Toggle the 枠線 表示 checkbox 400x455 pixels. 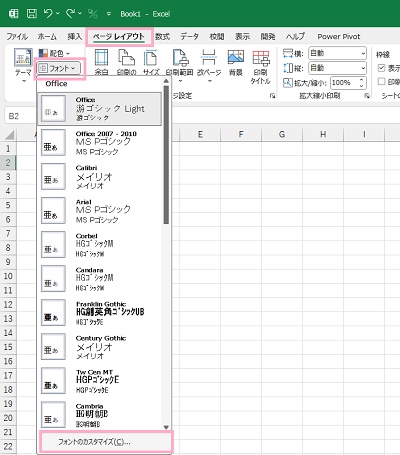pos(382,68)
